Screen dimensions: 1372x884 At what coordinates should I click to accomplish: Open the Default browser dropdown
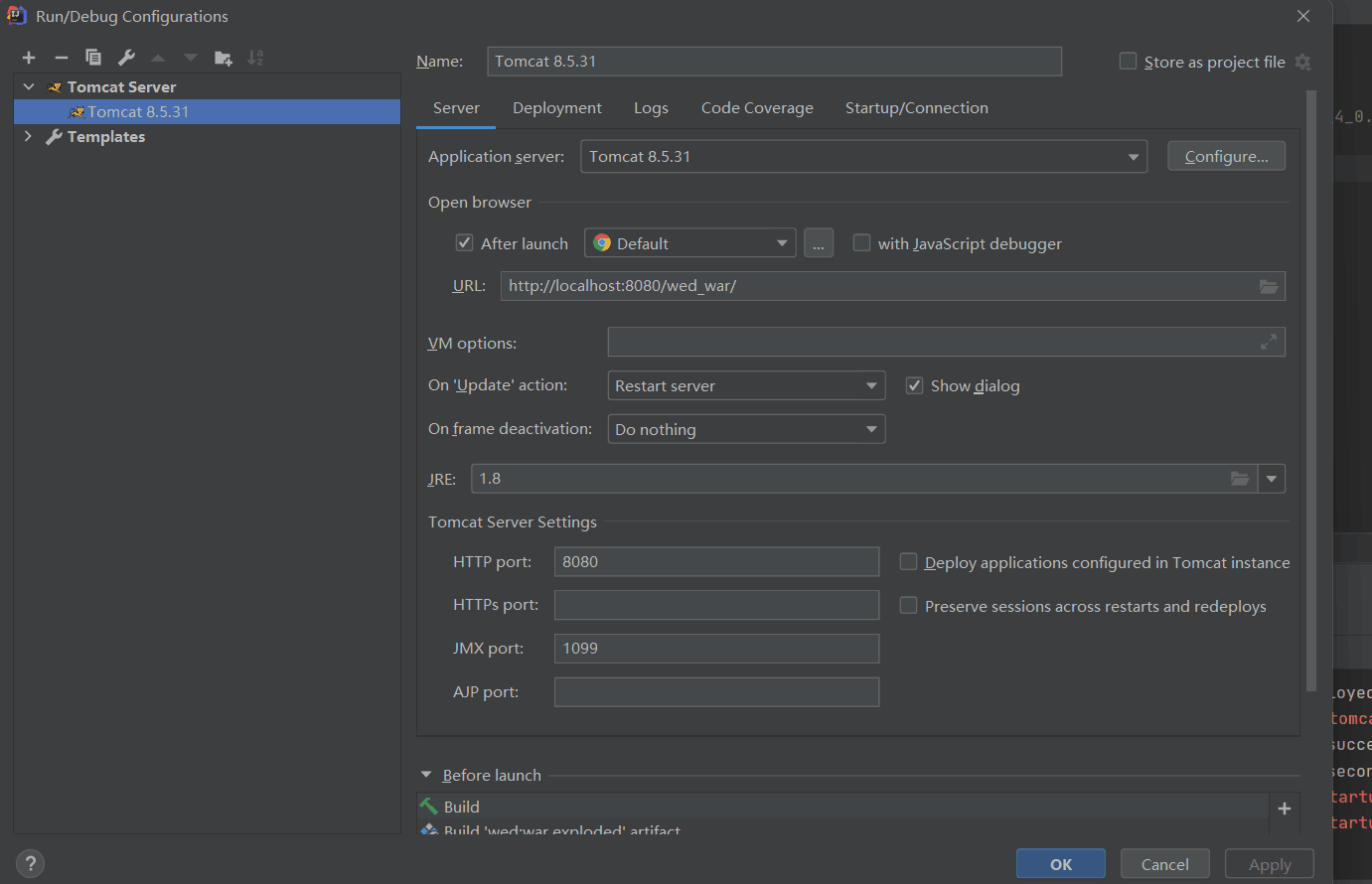point(690,243)
